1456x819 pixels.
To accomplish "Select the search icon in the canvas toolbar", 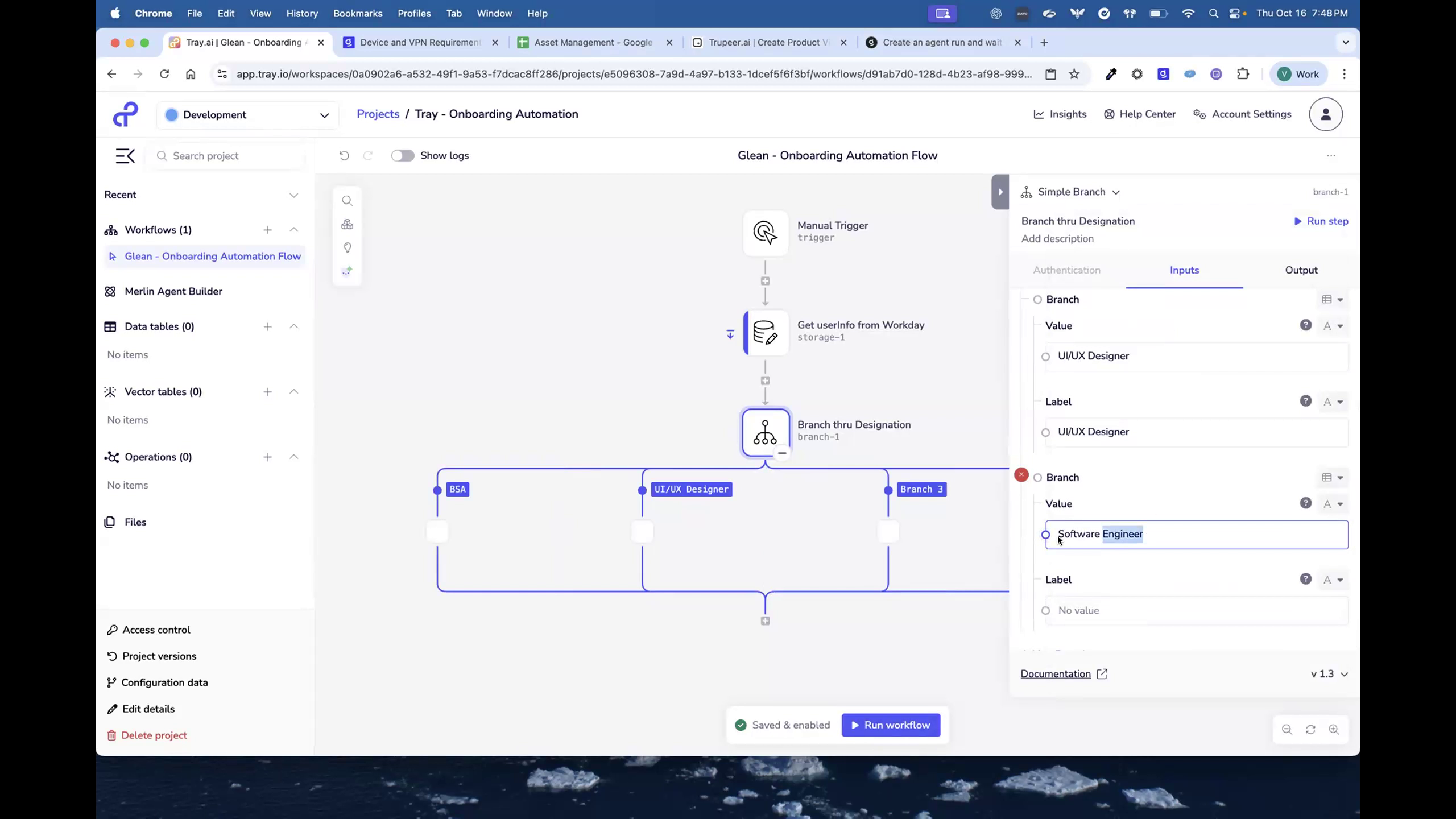I will click(x=347, y=200).
